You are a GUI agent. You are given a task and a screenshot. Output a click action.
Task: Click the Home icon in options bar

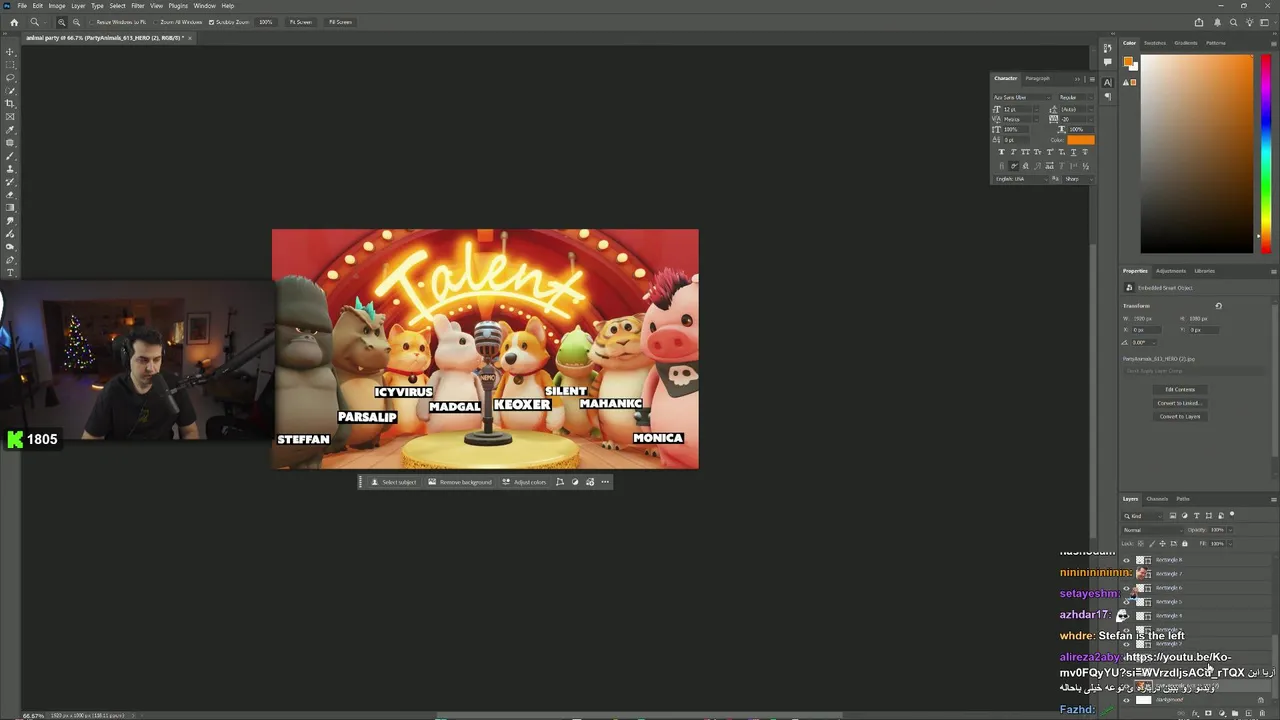(x=13, y=22)
